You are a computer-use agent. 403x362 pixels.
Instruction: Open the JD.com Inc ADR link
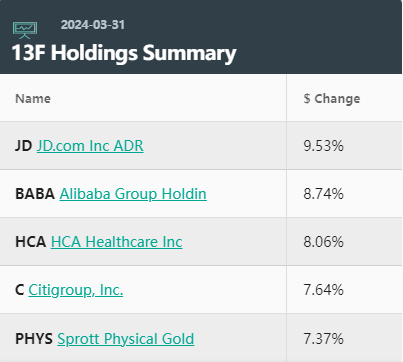tap(90, 146)
